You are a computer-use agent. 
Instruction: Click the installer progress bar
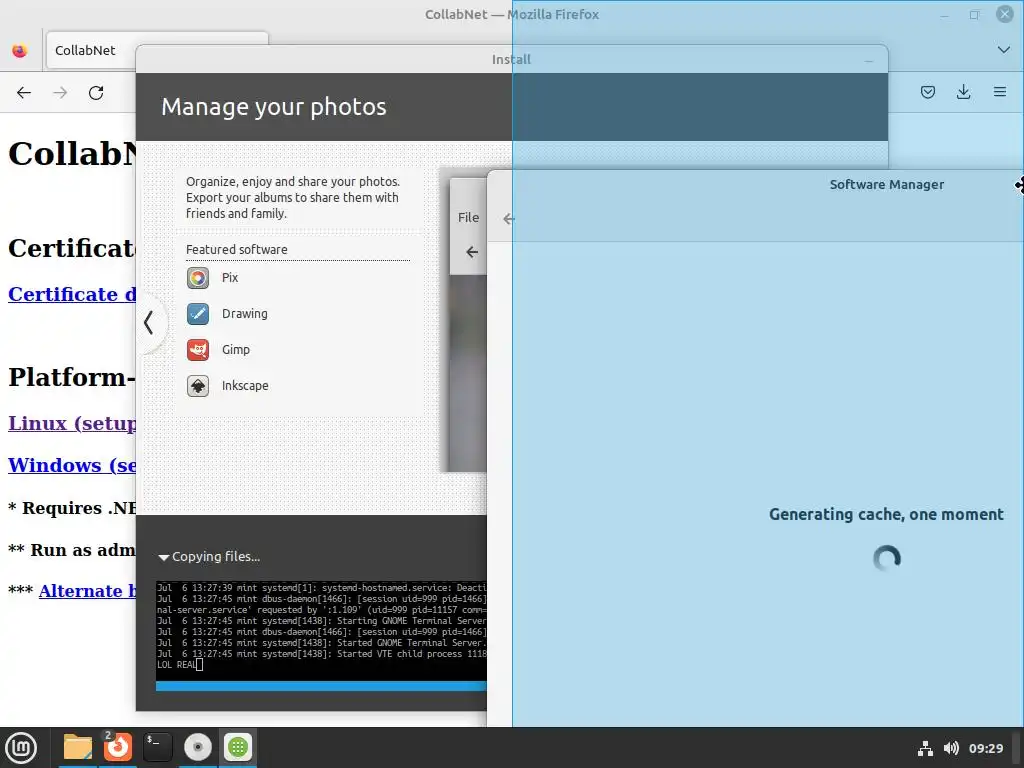click(x=321, y=686)
